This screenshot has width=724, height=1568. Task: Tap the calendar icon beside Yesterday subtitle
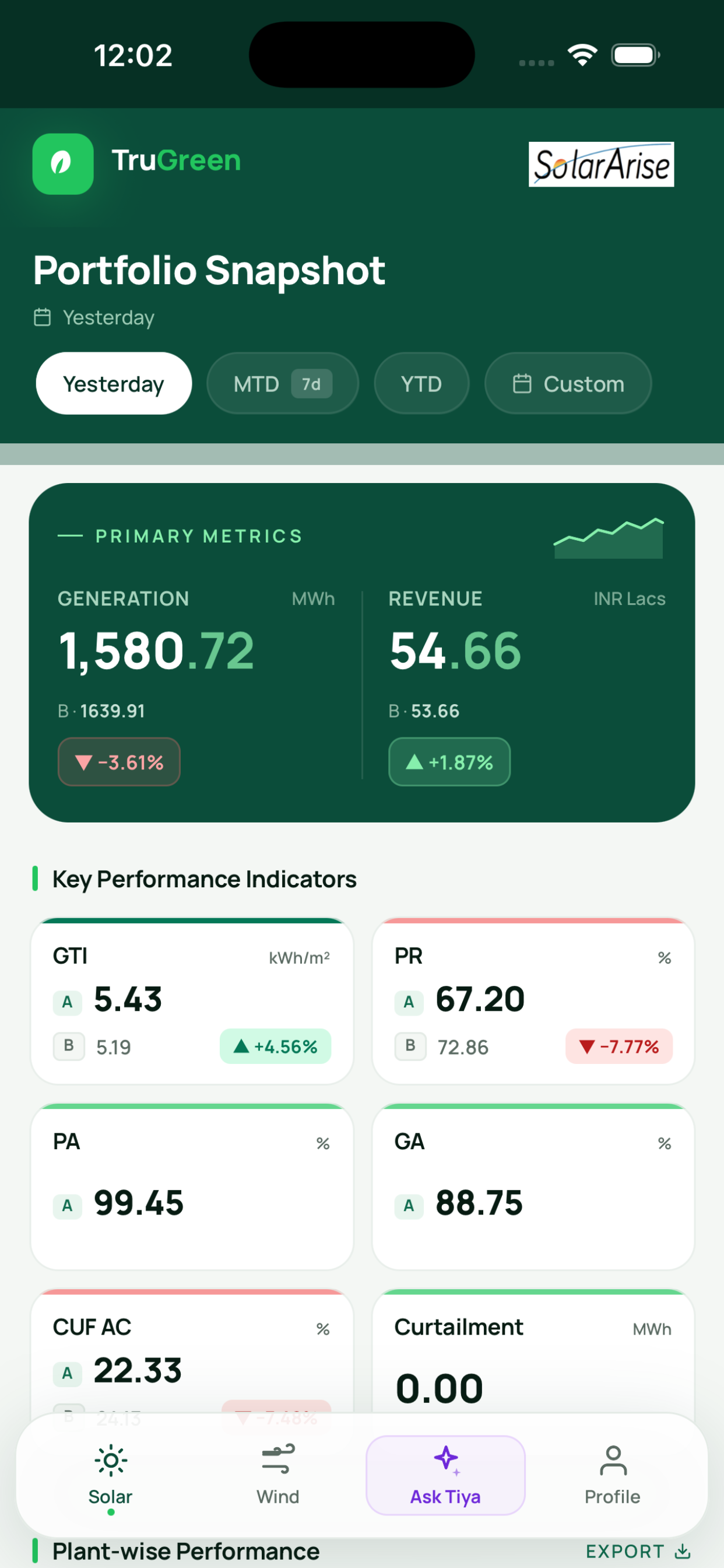(x=42, y=317)
